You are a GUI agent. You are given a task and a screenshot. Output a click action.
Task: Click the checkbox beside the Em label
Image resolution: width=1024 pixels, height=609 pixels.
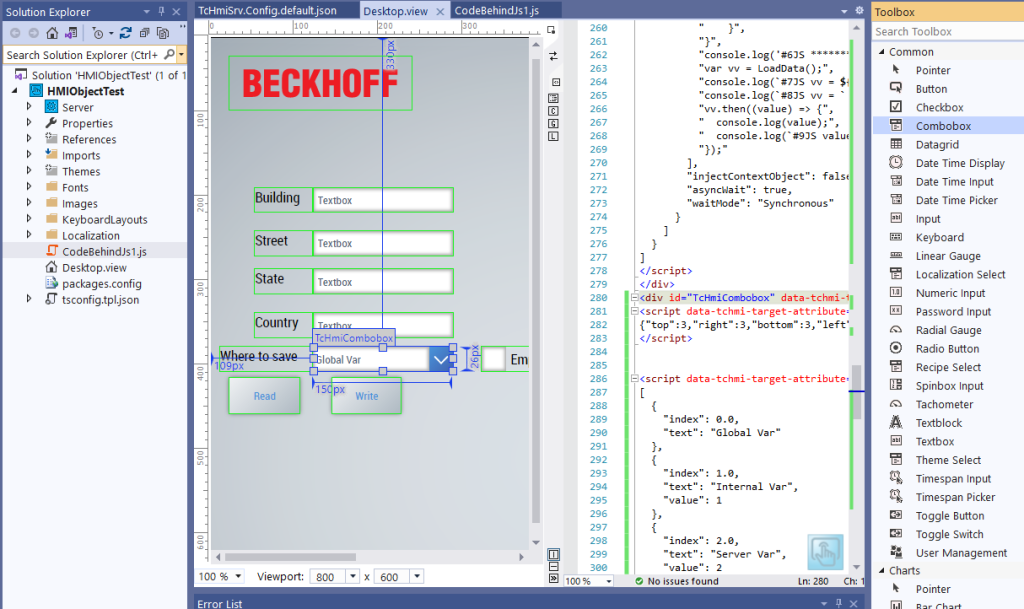coord(493,359)
